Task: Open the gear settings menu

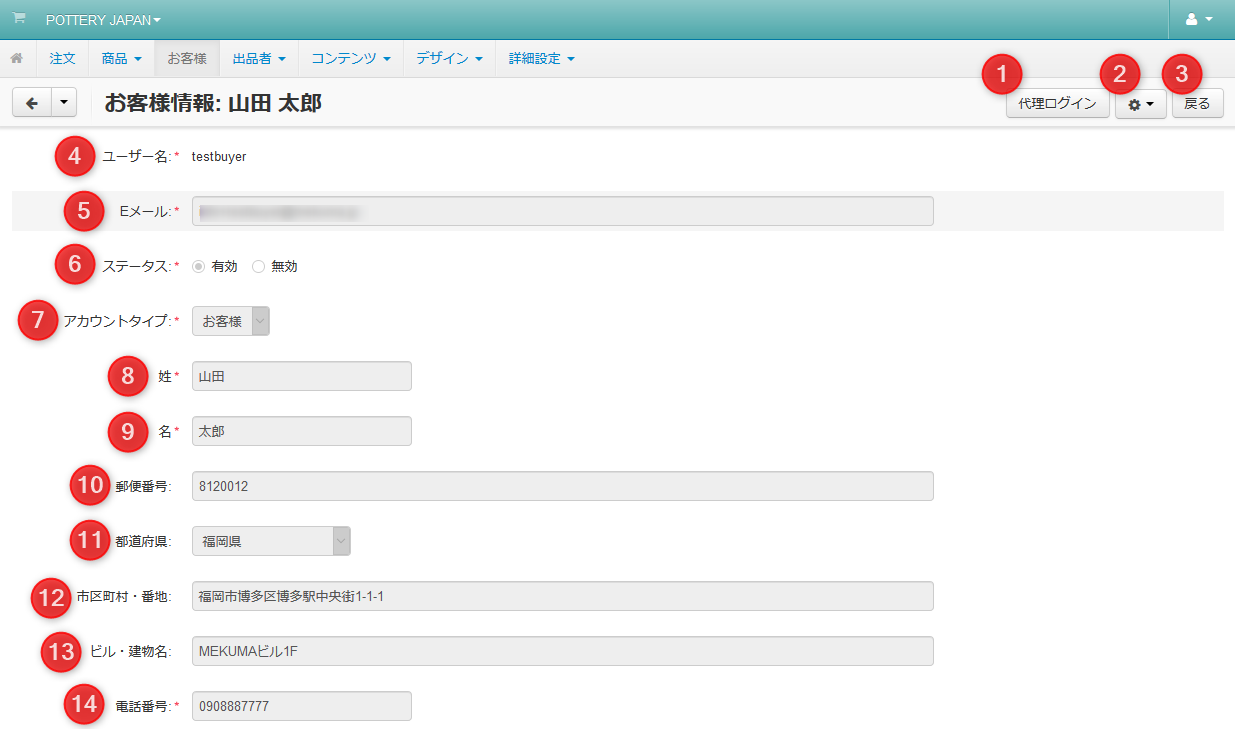Action: 1140,104
